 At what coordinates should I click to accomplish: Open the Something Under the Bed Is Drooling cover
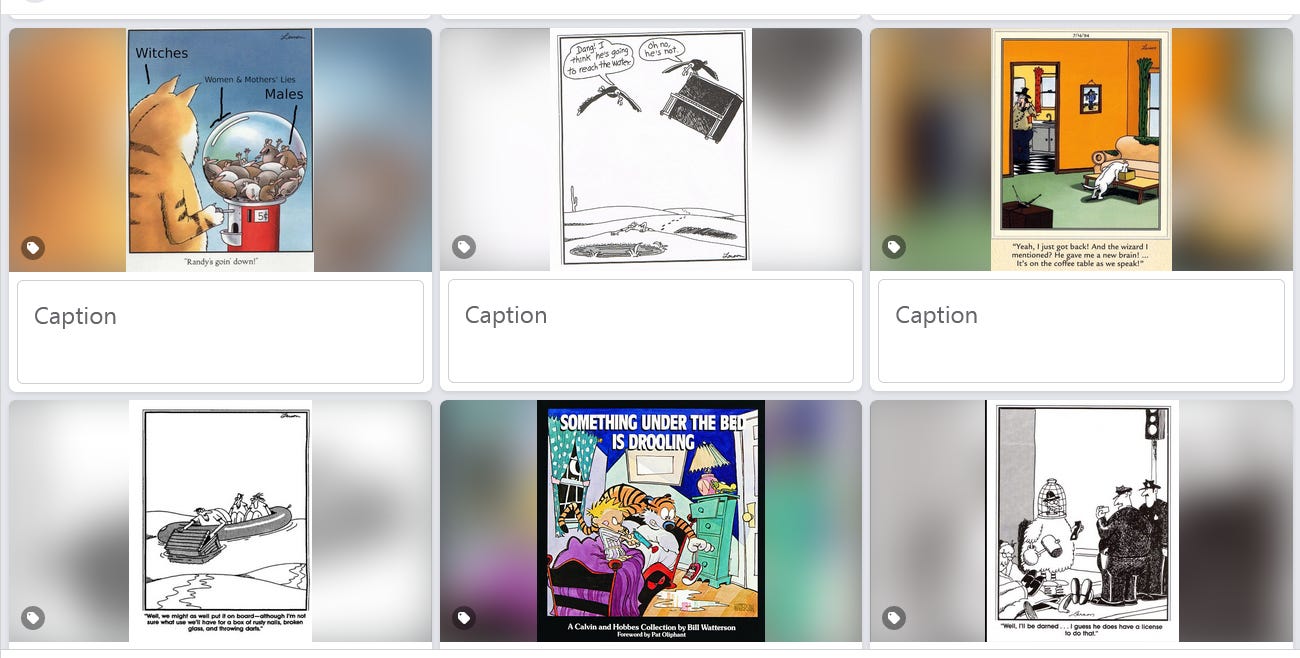[x=651, y=521]
